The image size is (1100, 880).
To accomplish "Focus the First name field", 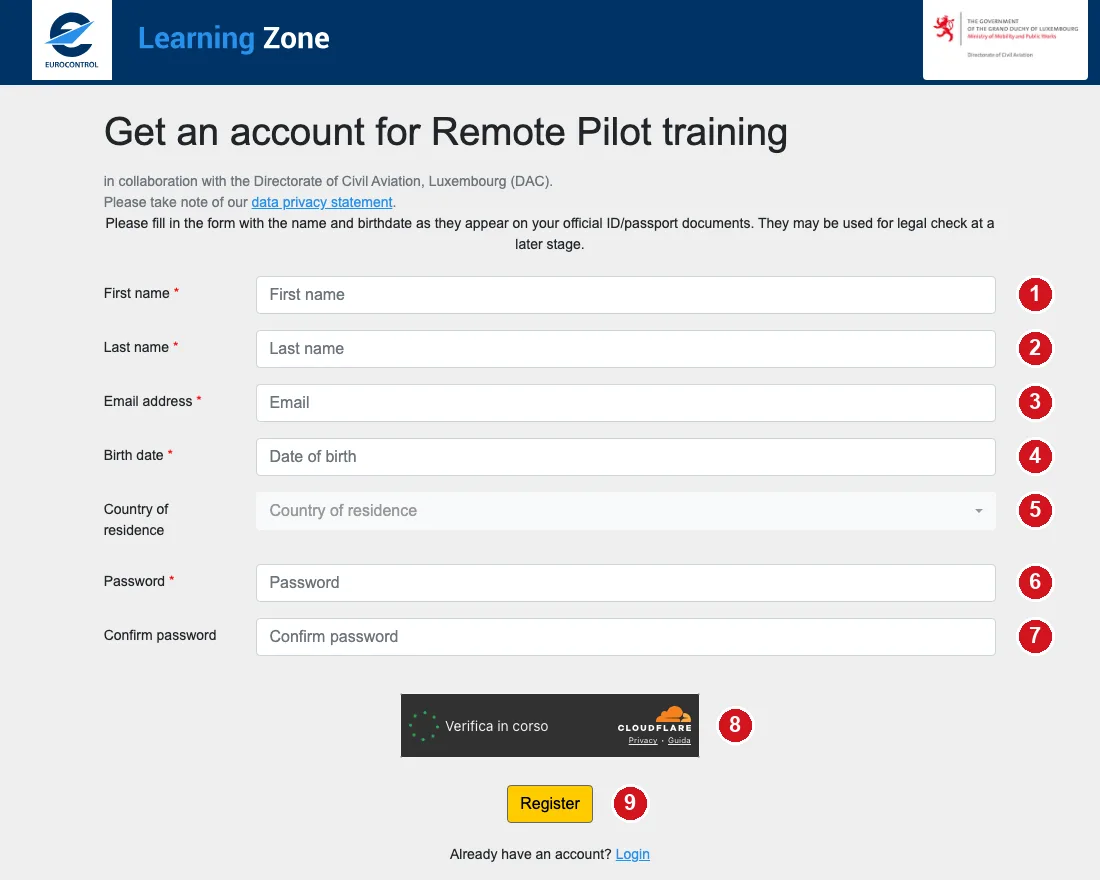I will (x=626, y=295).
